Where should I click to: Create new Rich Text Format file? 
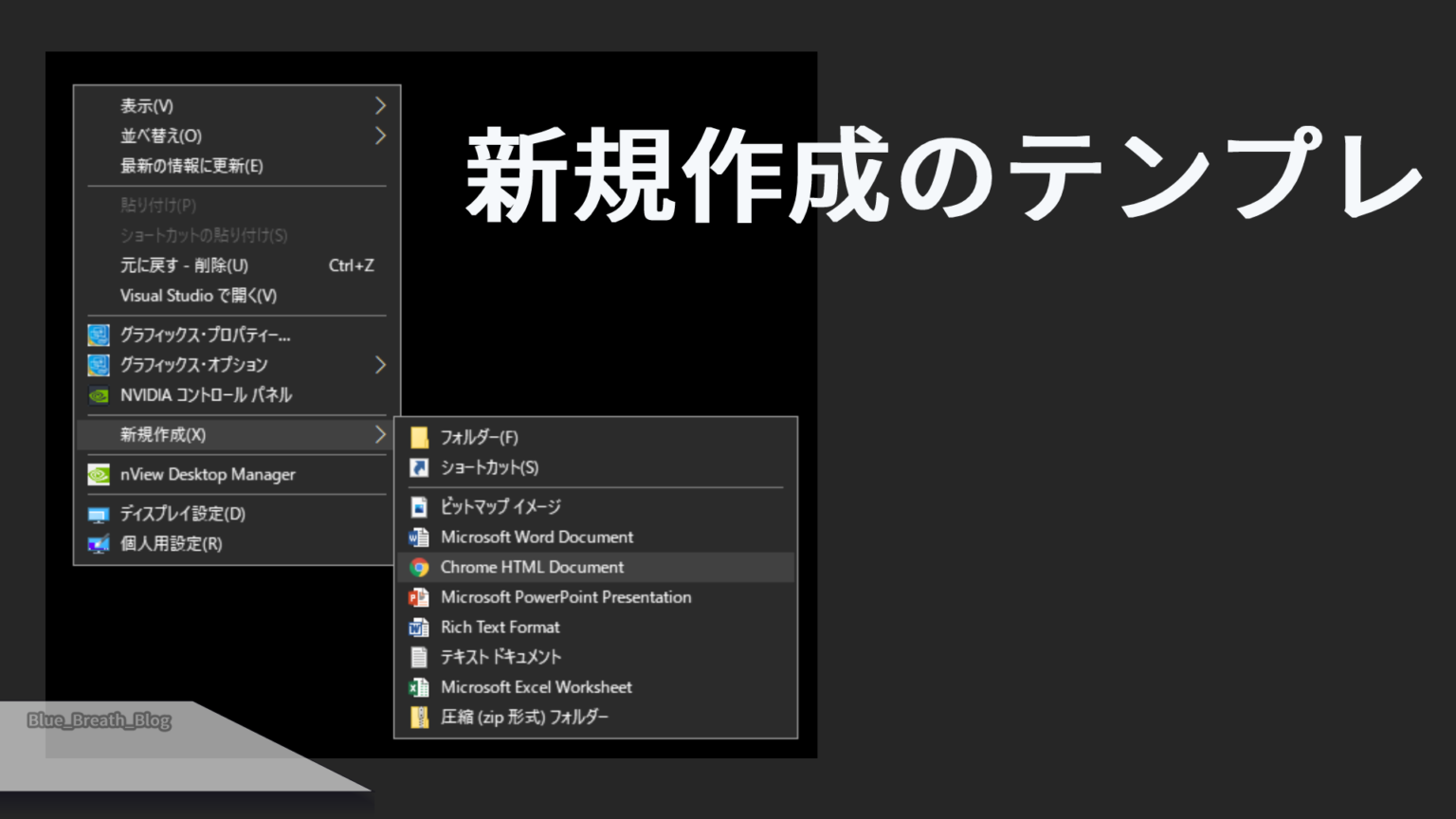[x=595, y=628]
